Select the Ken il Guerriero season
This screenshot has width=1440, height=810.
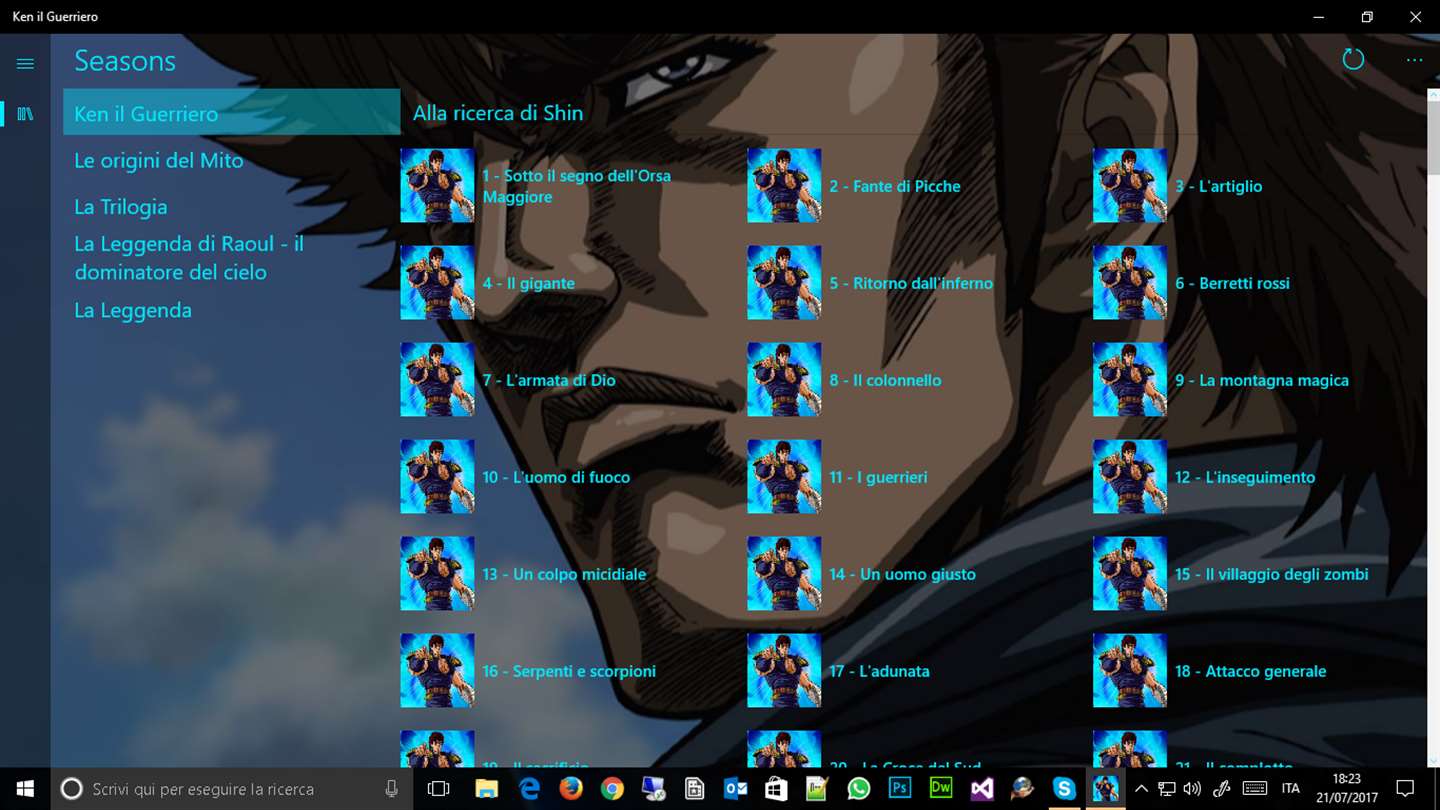coord(232,113)
